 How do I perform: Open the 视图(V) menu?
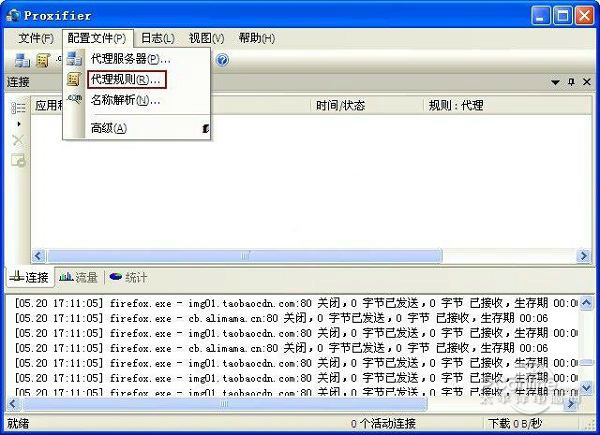point(206,38)
